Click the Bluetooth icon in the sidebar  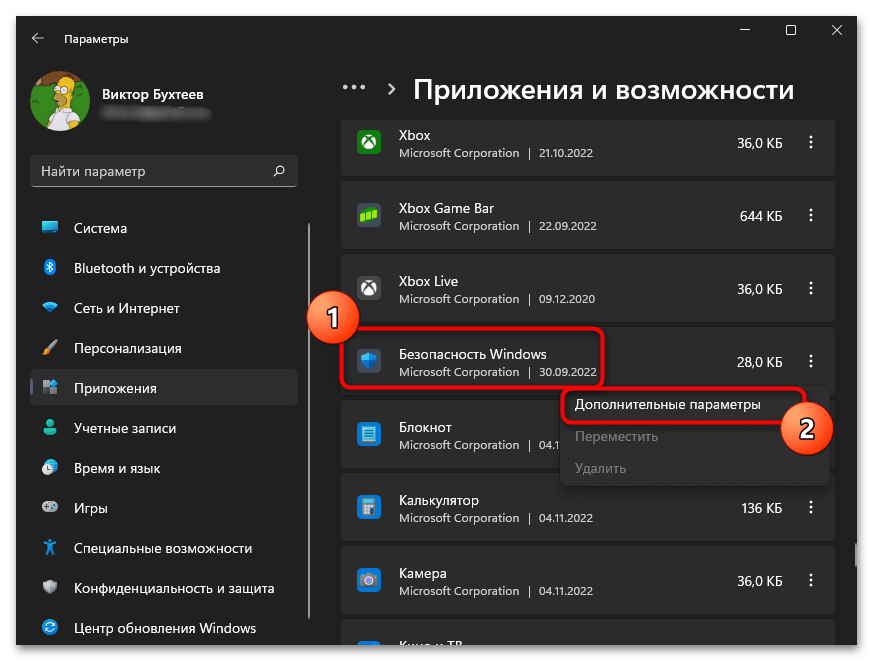tap(50, 268)
